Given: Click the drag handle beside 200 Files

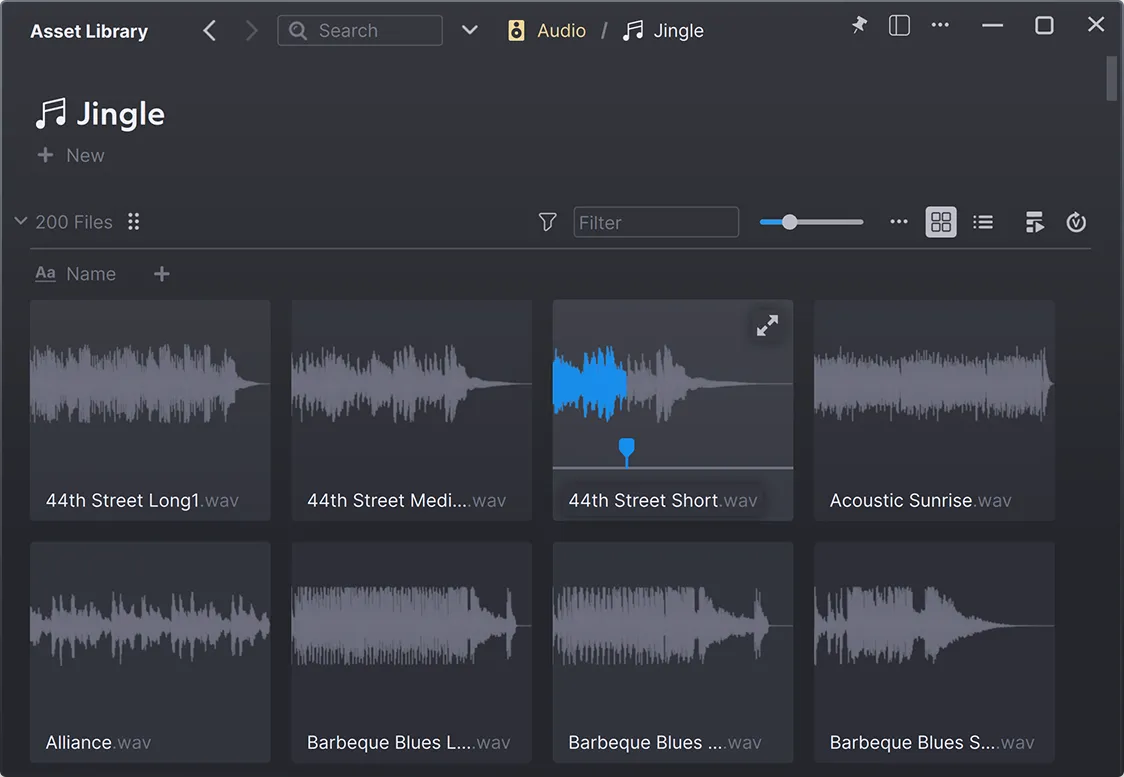Looking at the screenshot, I should 134,222.
